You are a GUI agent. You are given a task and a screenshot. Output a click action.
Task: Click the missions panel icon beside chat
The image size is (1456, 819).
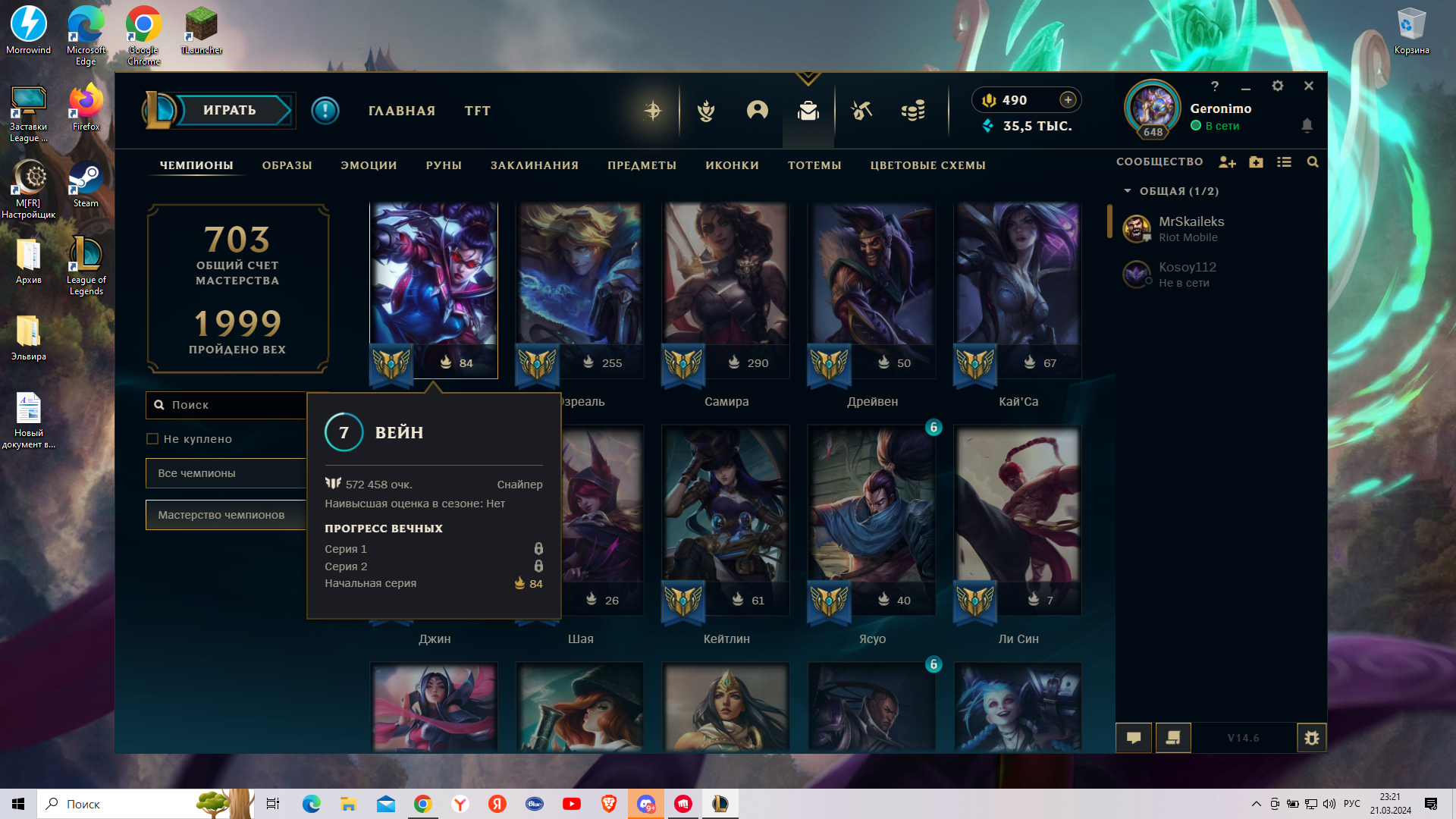(1173, 737)
